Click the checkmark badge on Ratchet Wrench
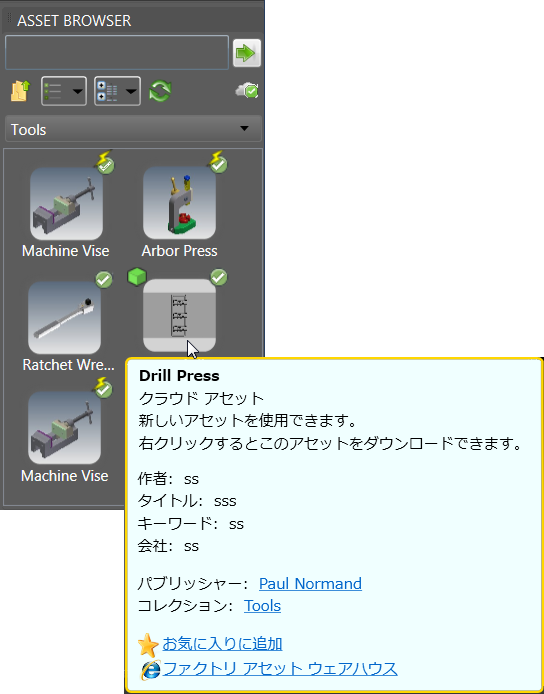The image size is (544, 694). 104,280
